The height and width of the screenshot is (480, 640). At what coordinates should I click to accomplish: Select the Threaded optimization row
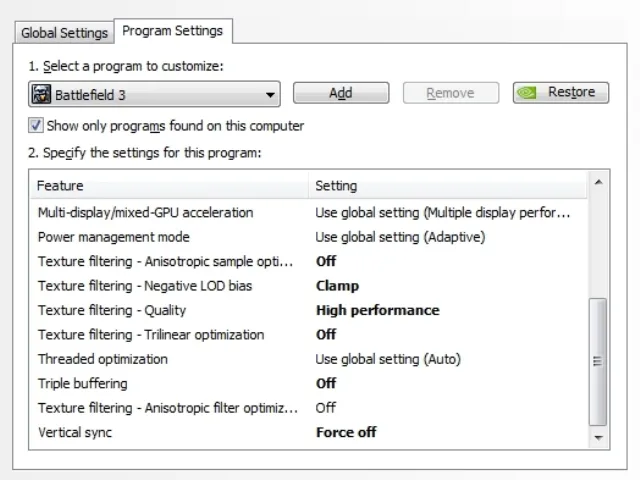tap(309, 359)
